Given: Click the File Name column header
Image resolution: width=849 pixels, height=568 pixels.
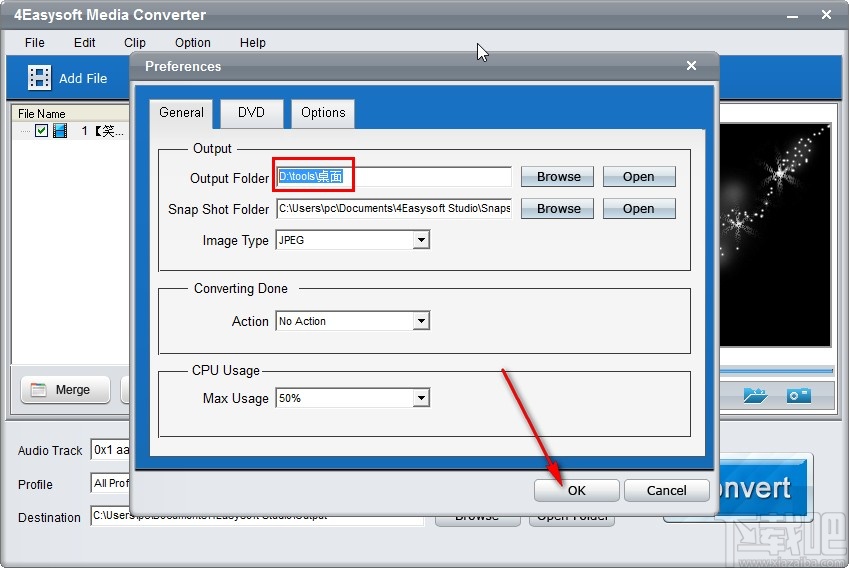Looking at the screenshot, I should (70, 113).
